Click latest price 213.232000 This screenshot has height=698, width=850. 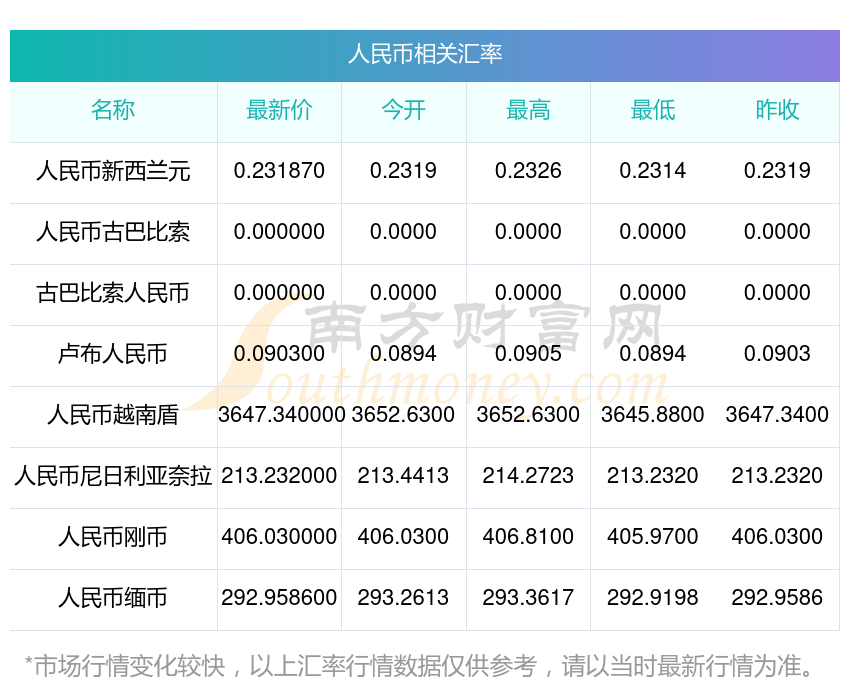(279, 475)
